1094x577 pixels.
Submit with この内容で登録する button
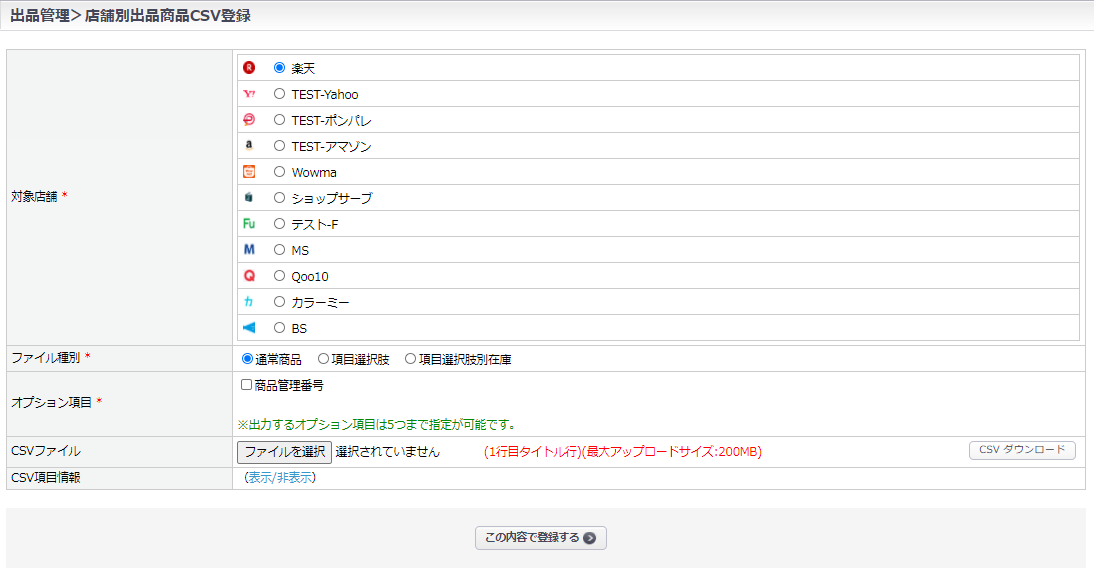coord(540,538)
